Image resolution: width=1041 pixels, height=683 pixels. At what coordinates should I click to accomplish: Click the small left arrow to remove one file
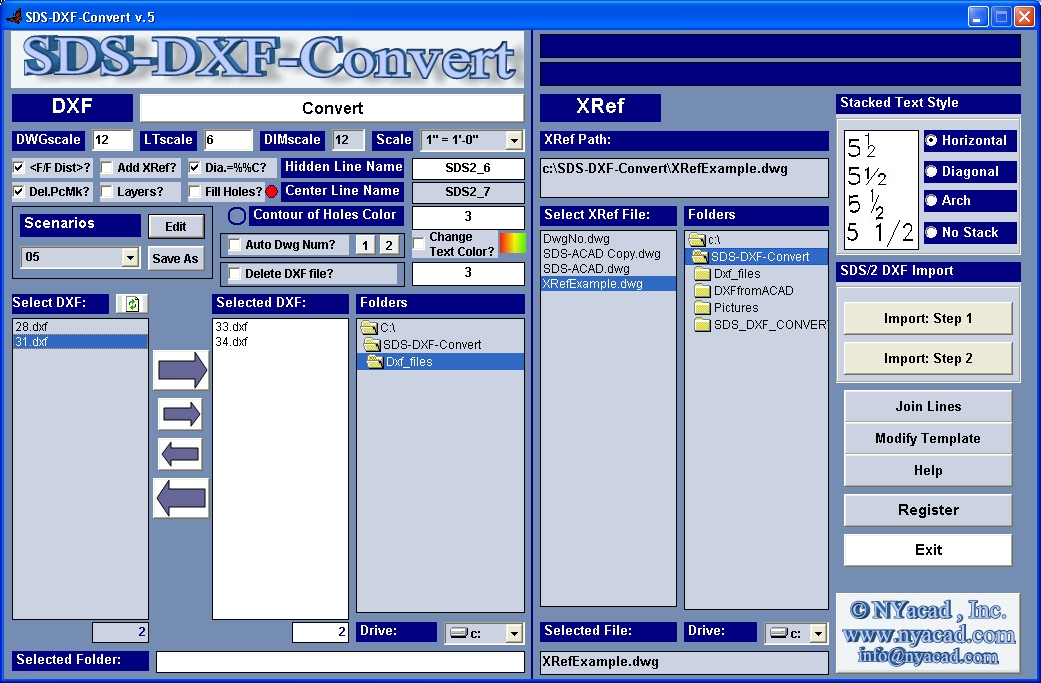(x=181, y=455)
